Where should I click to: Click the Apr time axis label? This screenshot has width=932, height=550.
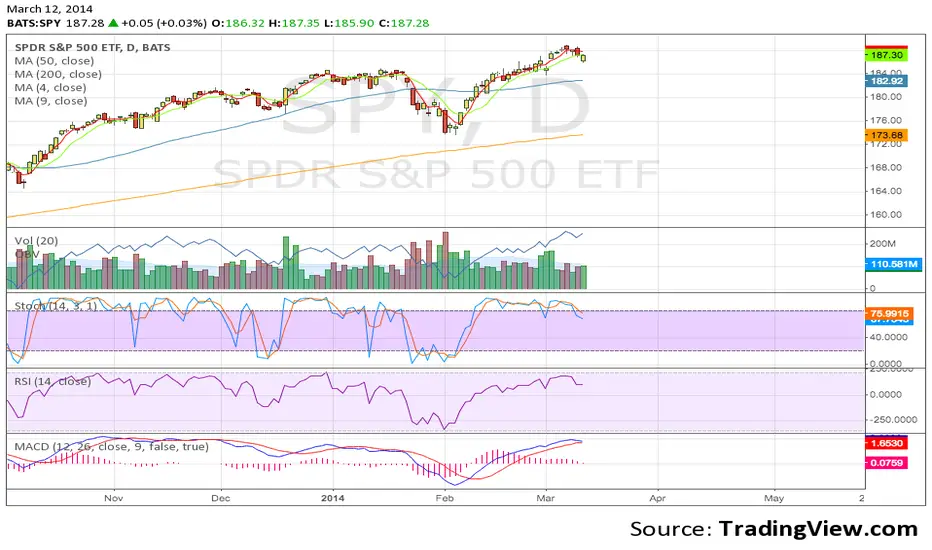click(657, 498)
